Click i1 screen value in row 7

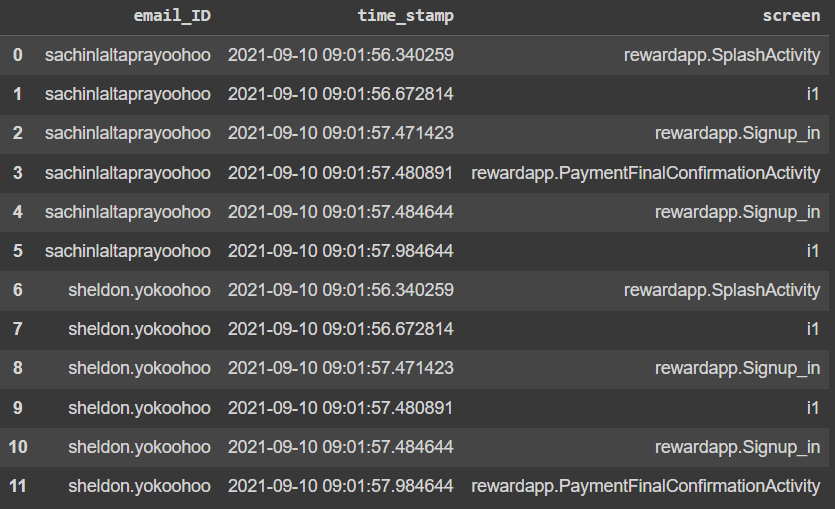pyautogui.click(x=813, y=329)
